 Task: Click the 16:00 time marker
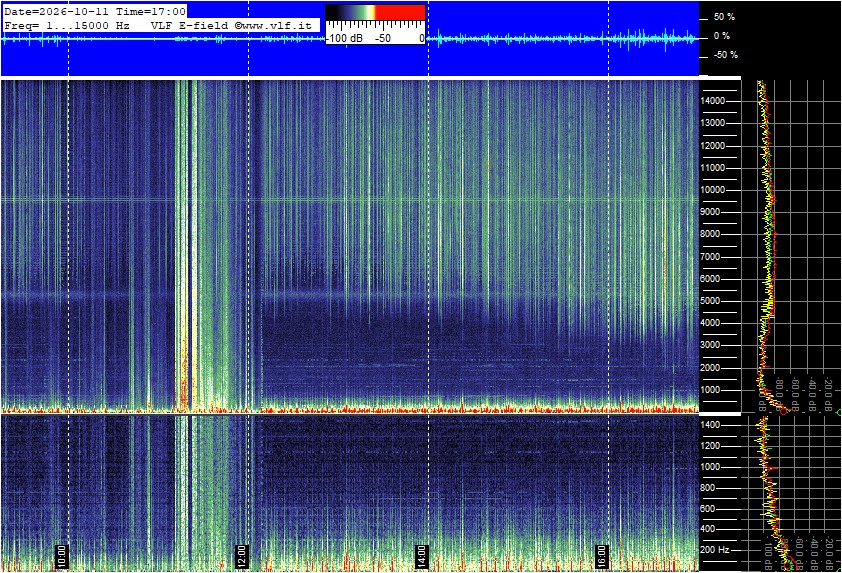pyautogui.click(x=602, y=557)
